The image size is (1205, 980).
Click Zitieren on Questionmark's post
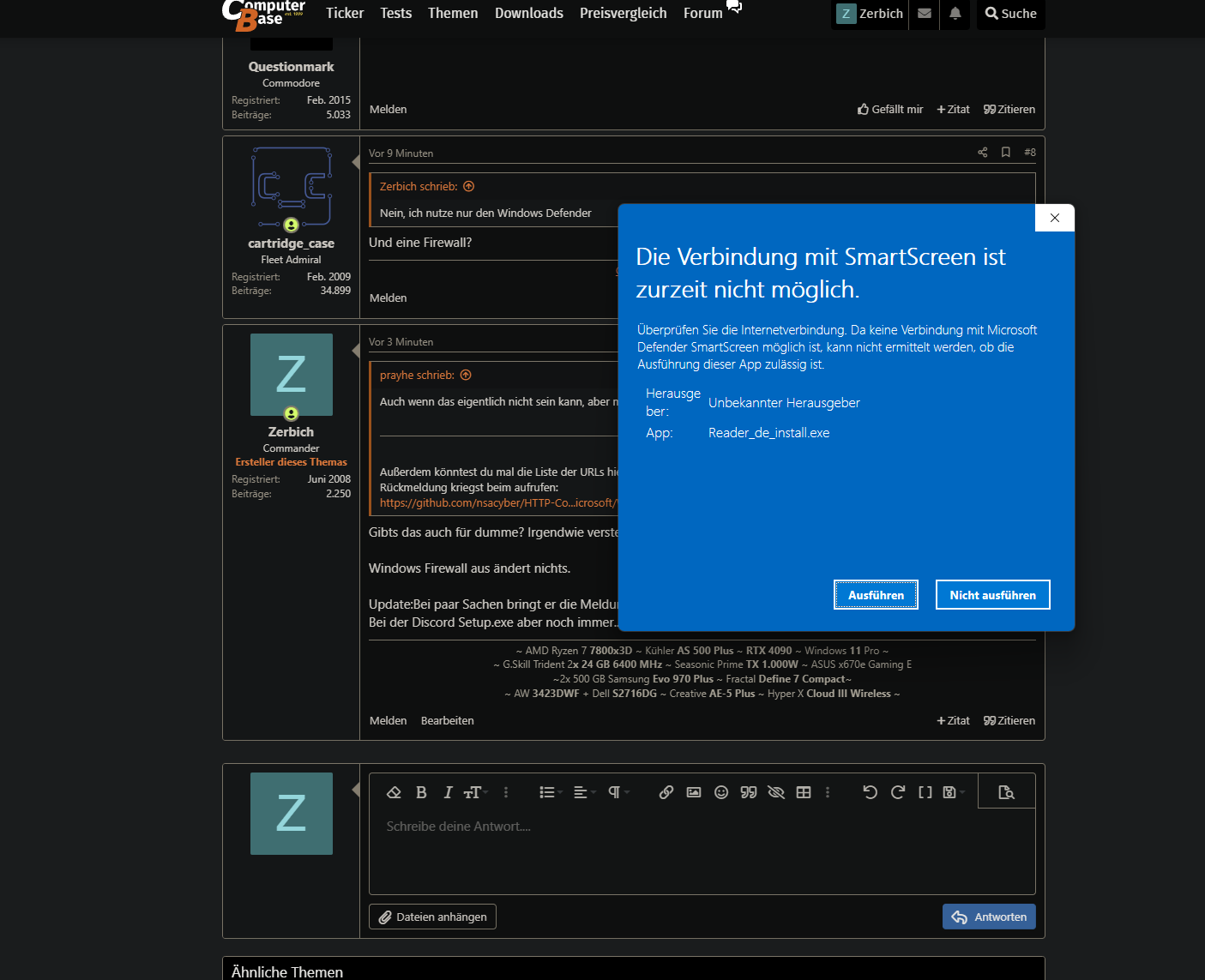pyautogui.click(x=1009, y=110)
